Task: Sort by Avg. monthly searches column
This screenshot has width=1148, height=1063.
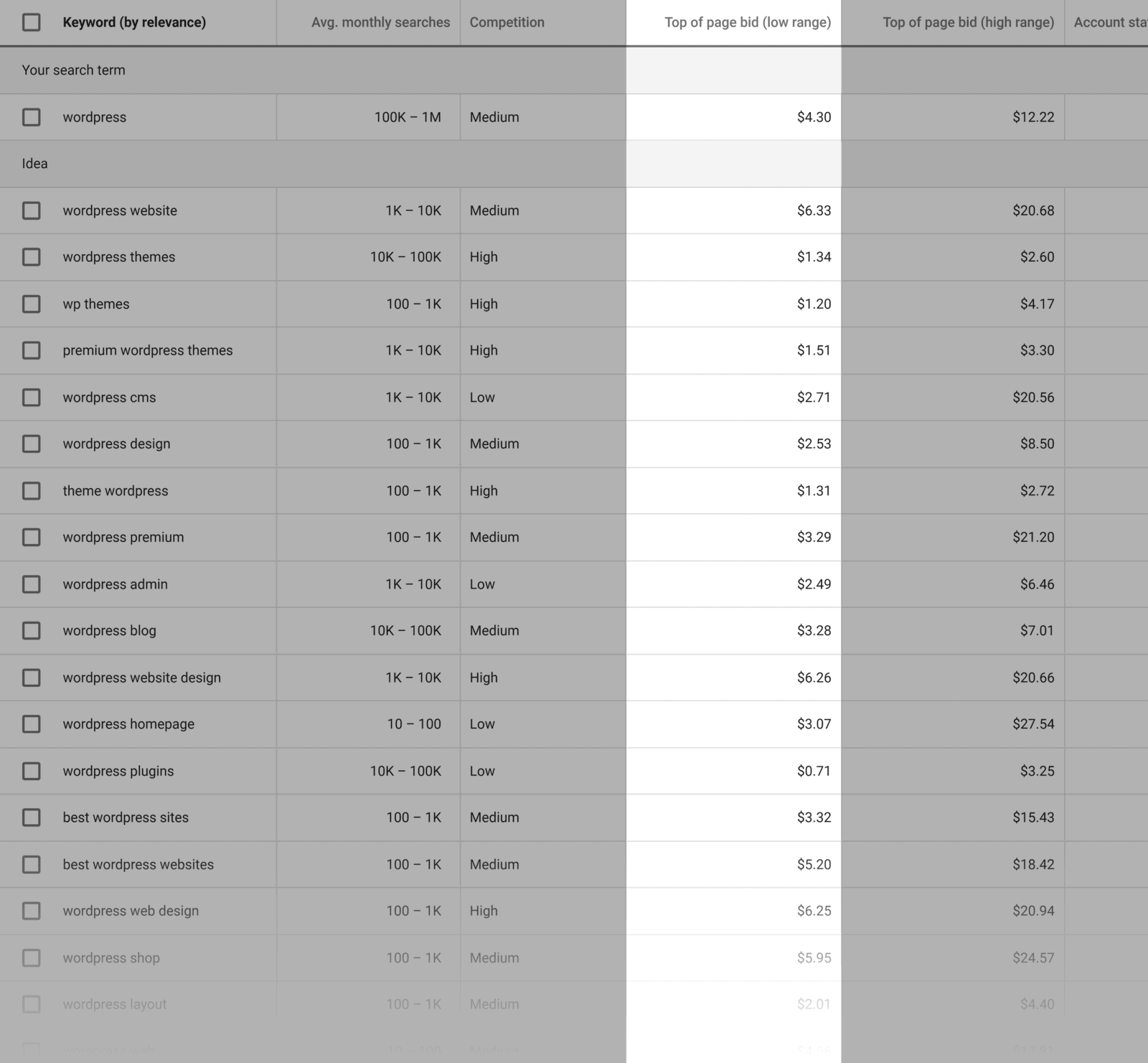Action: (380, 22)
